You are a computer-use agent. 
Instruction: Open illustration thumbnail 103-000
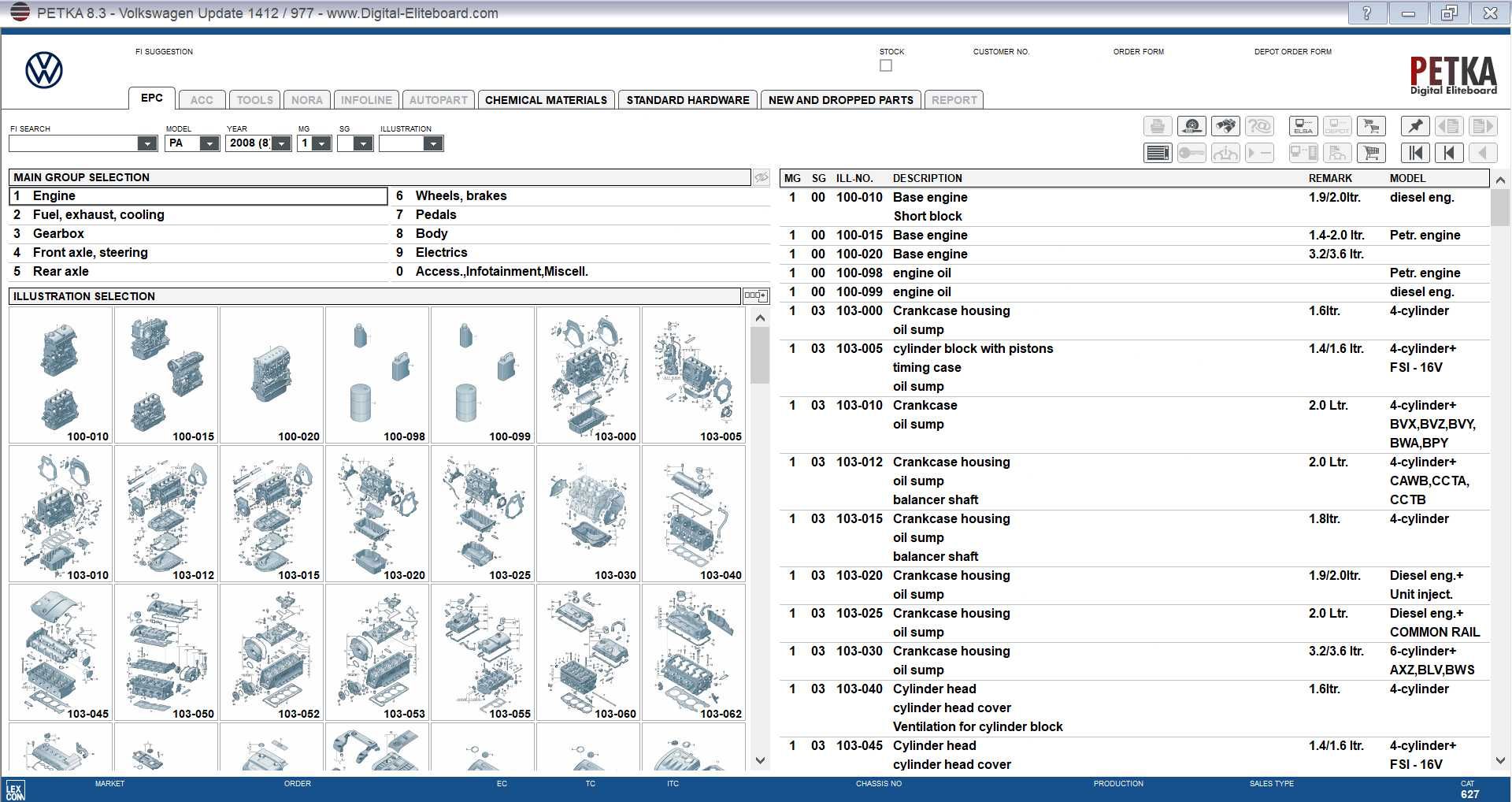click(588, 375)
